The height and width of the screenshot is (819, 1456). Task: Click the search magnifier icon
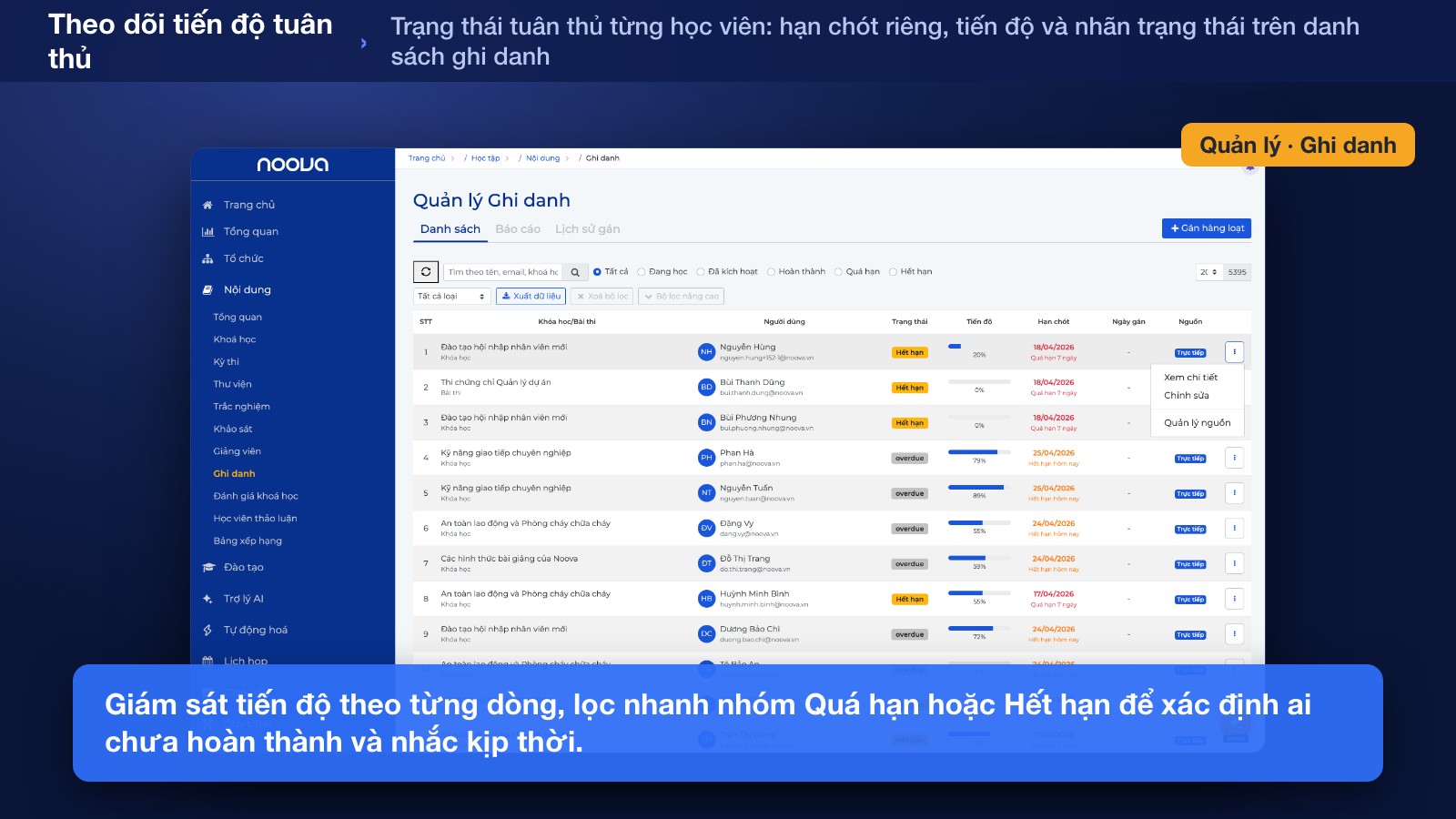click(x=575, y=272)
